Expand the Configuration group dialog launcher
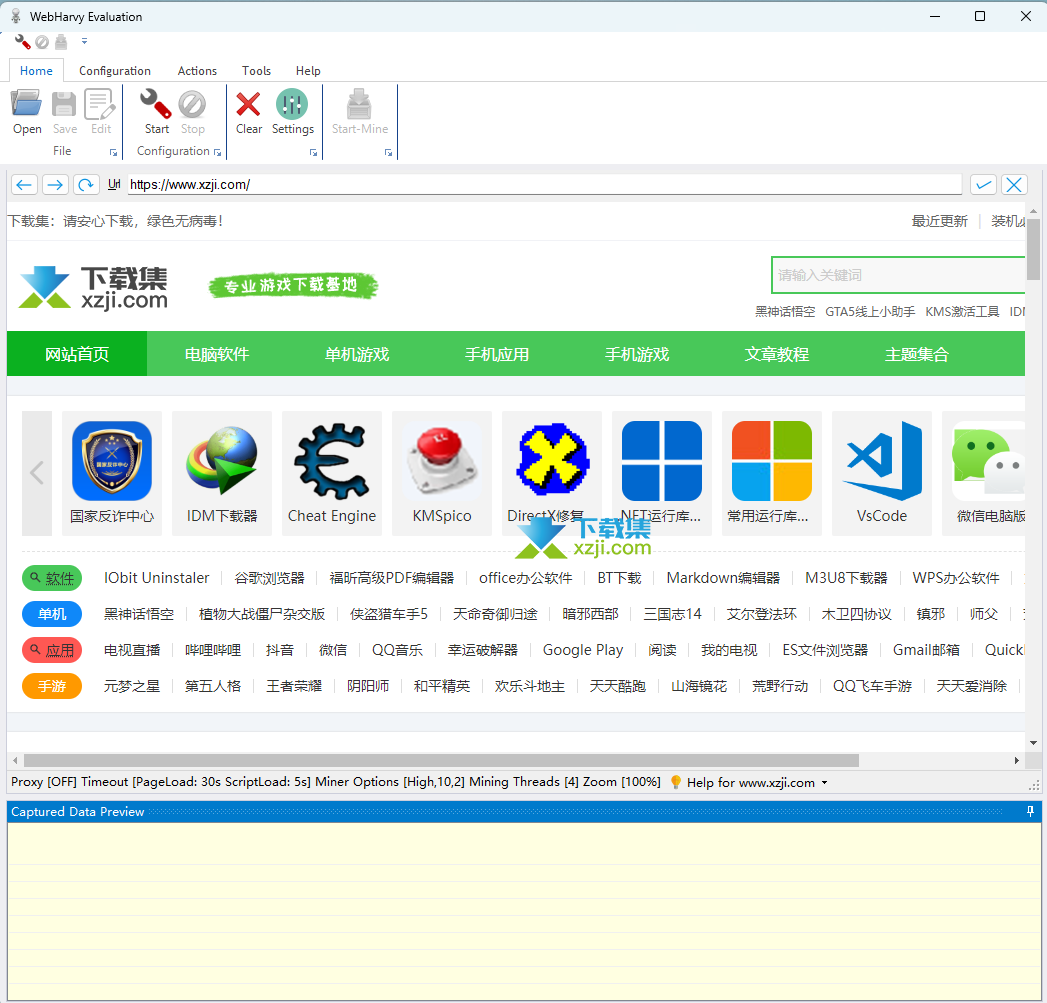The height and width of the screenshot is (1003, 1047). (217, 153)
